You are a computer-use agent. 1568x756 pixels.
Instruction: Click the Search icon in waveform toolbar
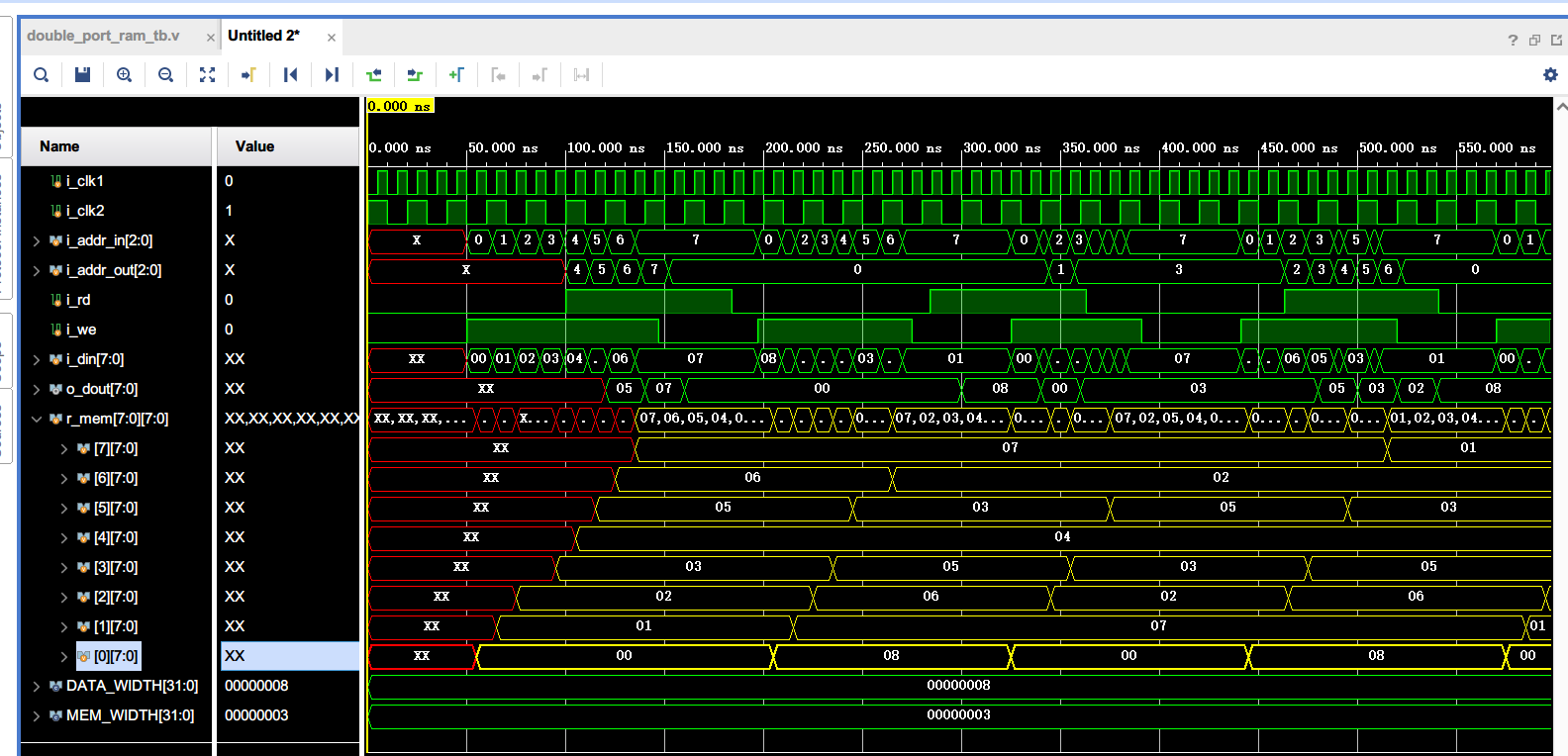[41, 75]
